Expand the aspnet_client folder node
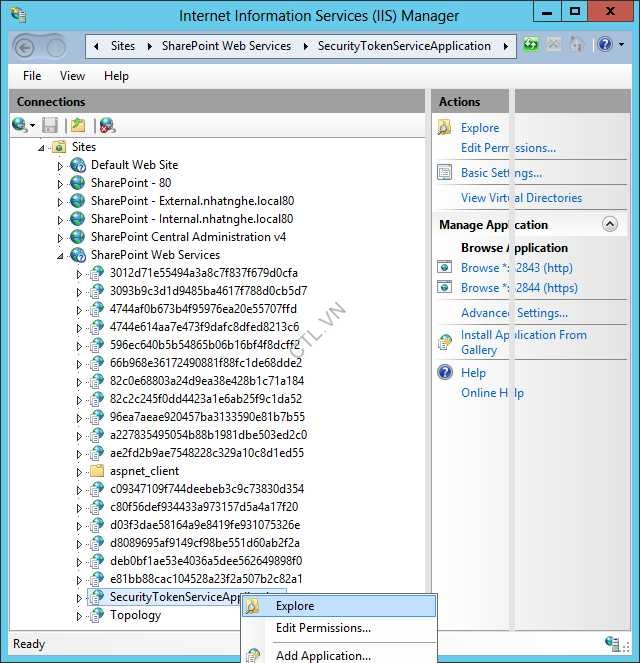The height and width of the screenshot is (663, 640). (x=79, y=472)
